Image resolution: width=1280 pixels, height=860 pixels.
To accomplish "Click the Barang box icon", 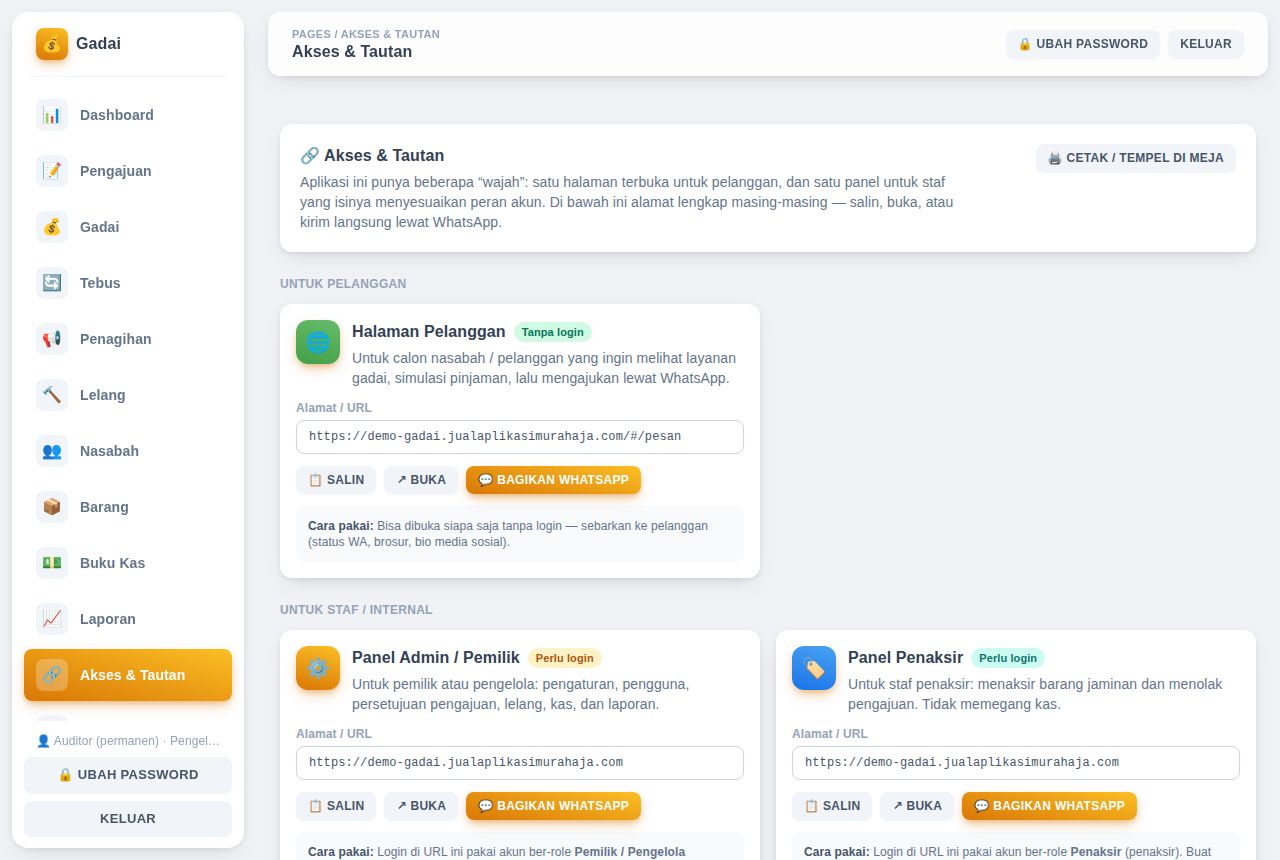I will click(x=52, y=507).
